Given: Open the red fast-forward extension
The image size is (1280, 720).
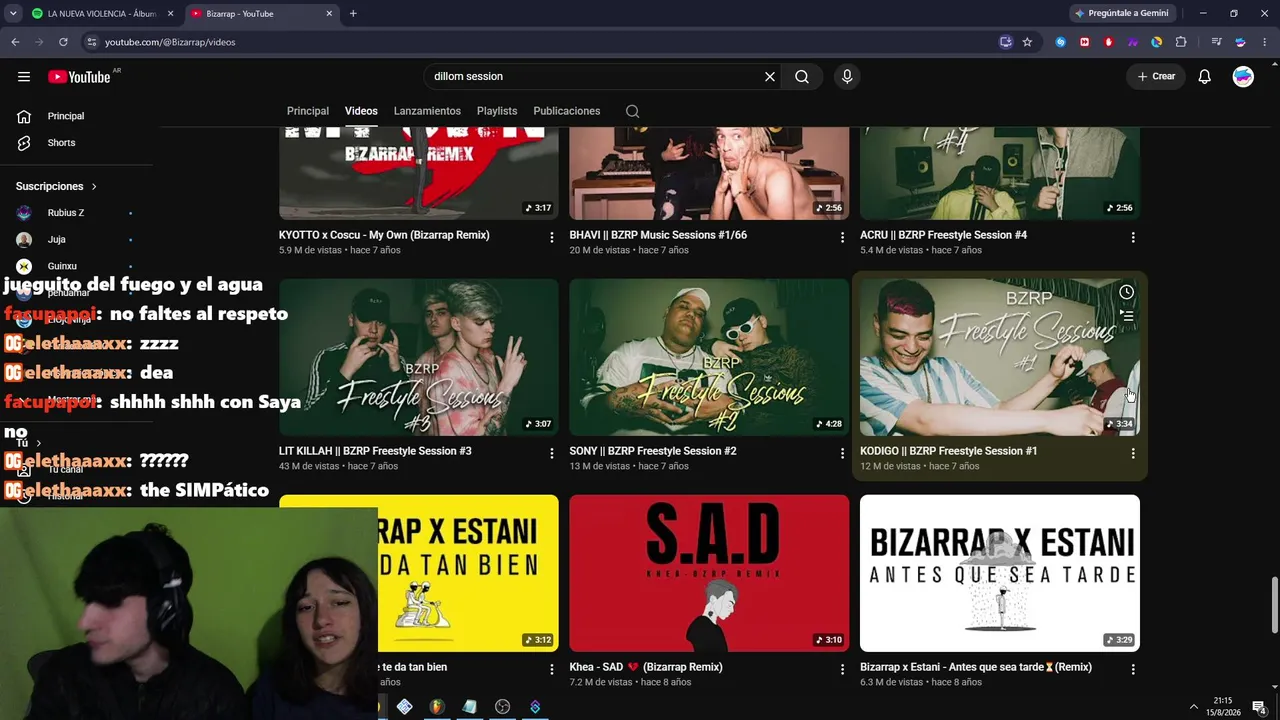Looking at the screenshot, I should coord(1084,42).
